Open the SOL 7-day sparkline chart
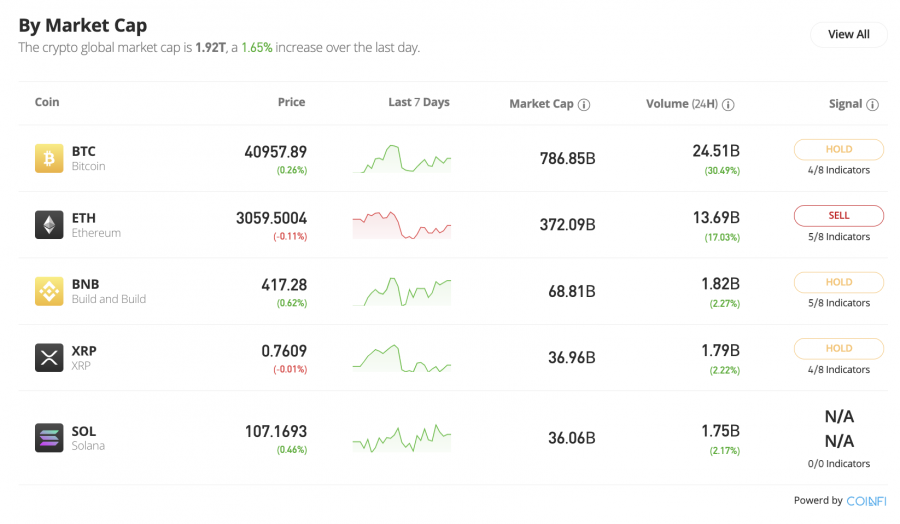Image resolution: width=900 pixels, height=524 pixels. [x=402, y=438]
